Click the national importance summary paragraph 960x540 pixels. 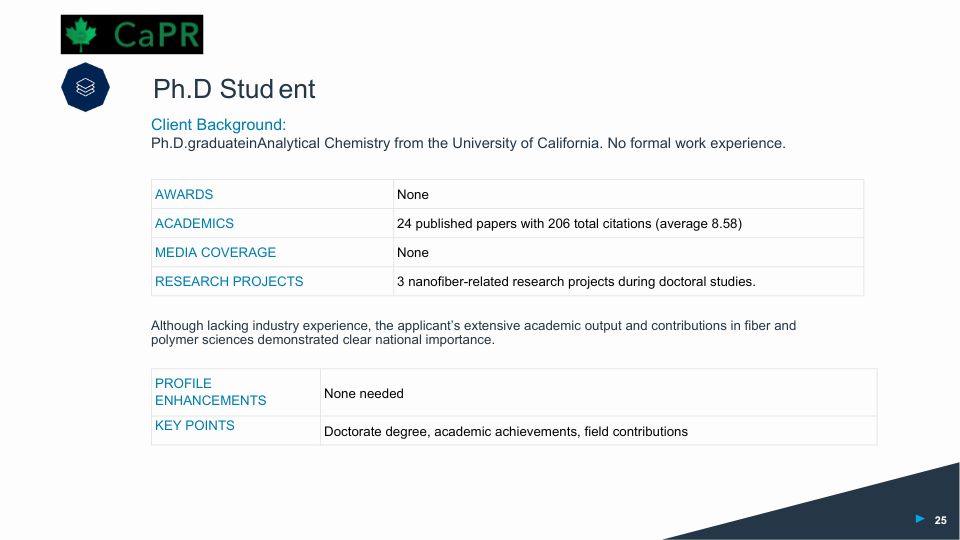point(473,332)
